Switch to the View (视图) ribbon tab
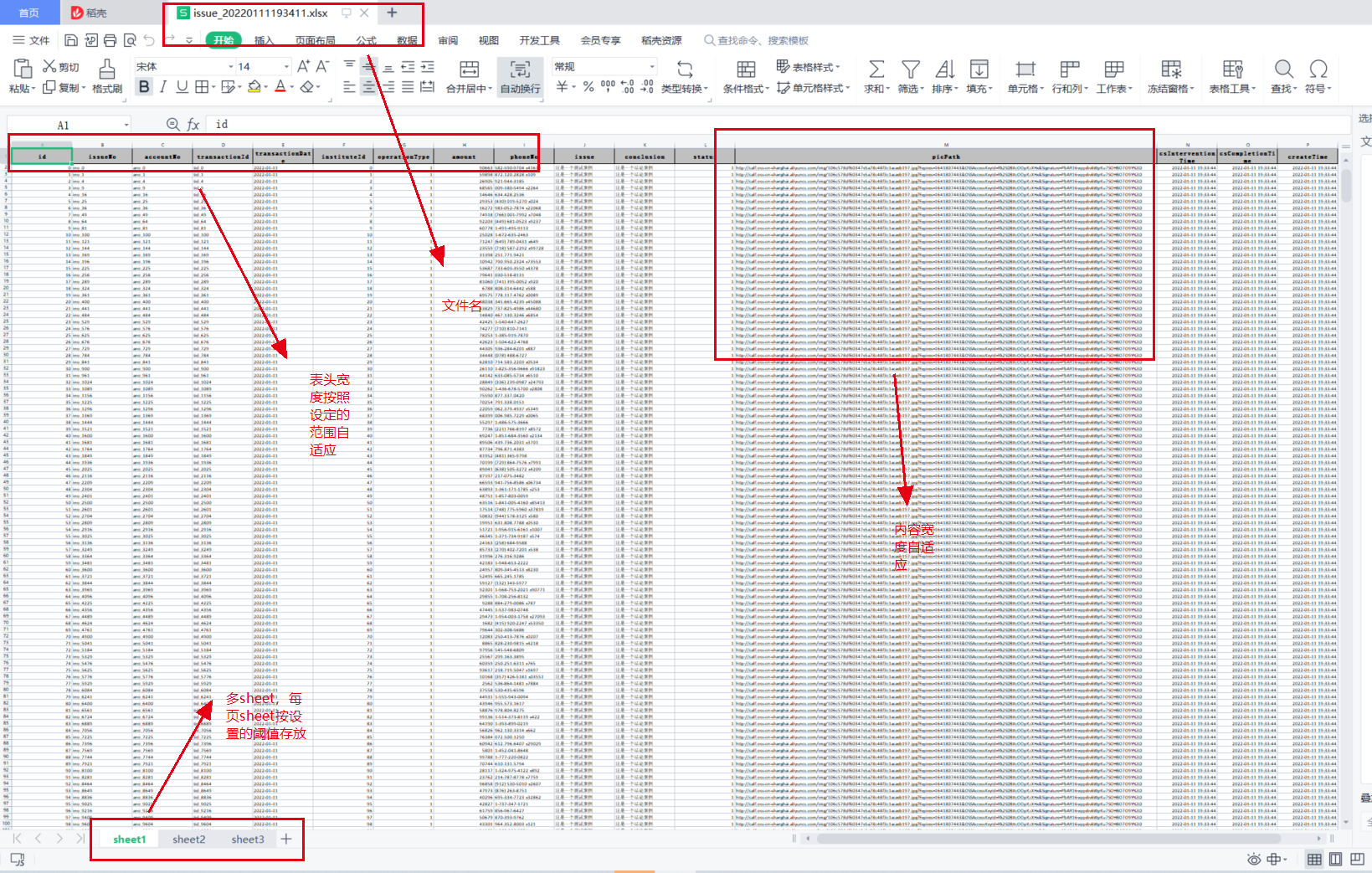The height and width of the screenshot is (873, 1372). 489,40
